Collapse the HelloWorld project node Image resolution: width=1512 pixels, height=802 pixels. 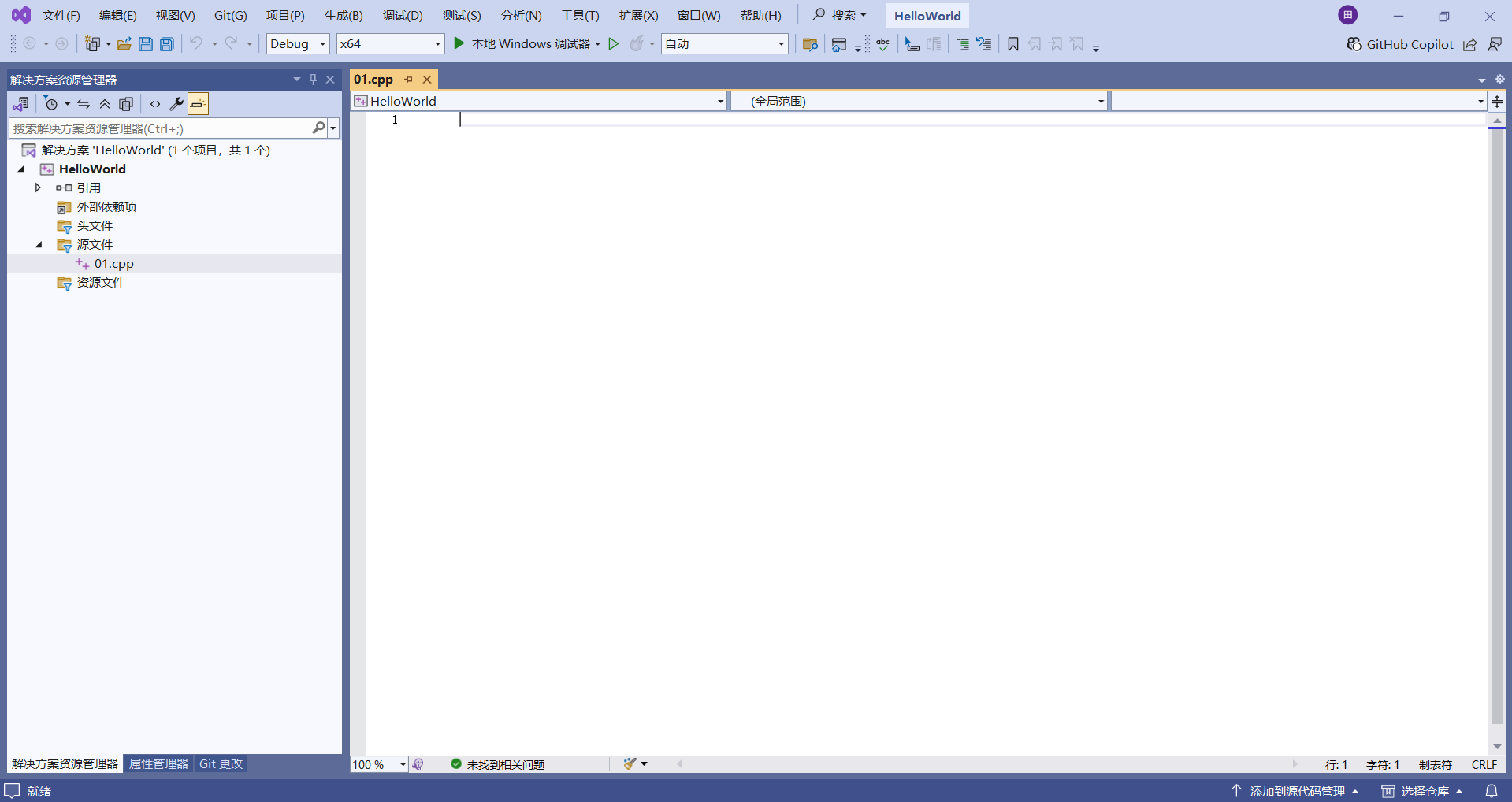click(x=21, y=169)
